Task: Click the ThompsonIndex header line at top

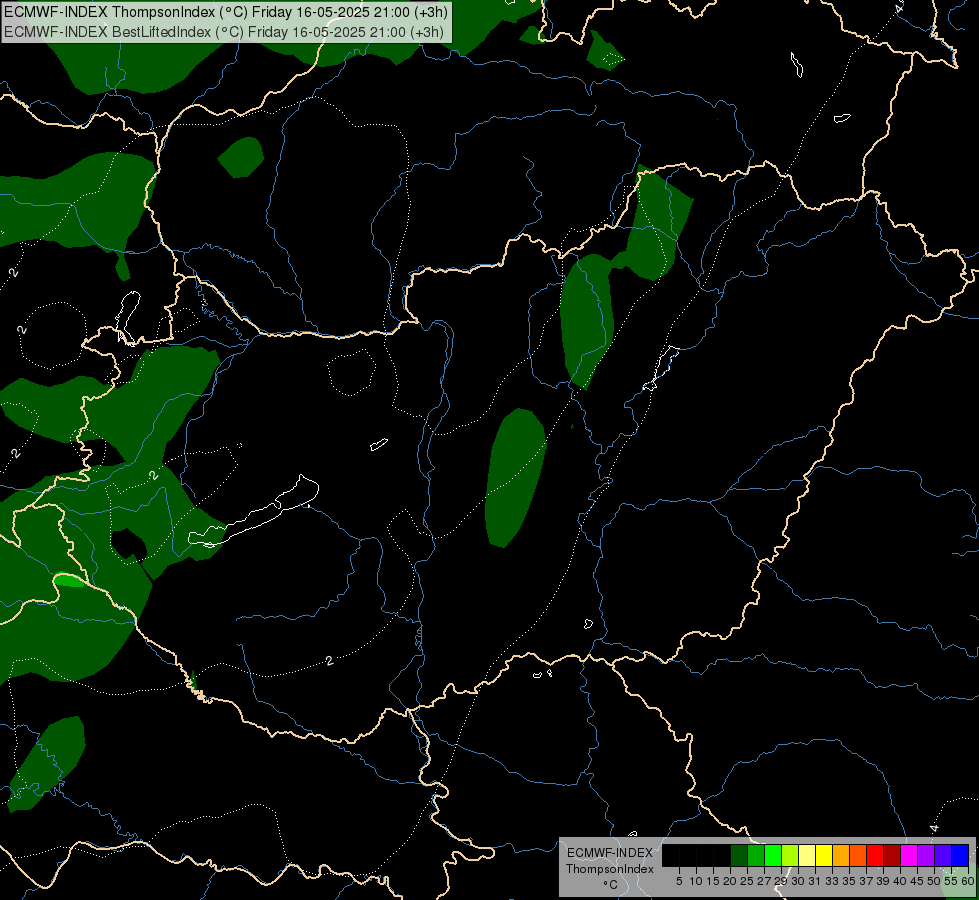Action: pyautogui.click(x=225, y=11)
